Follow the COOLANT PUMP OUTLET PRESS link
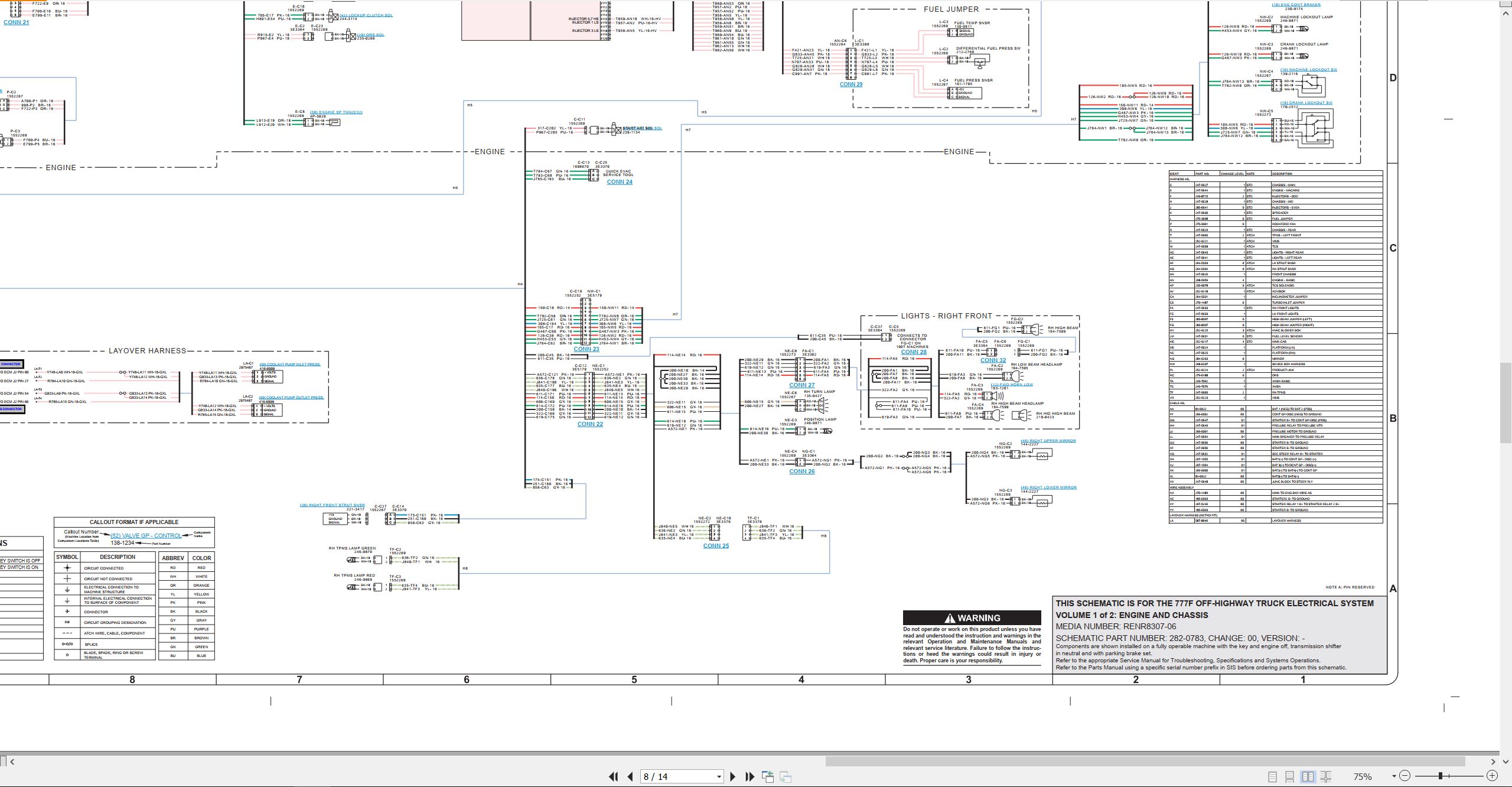The width and height of the screenshot is (1512, 787). (291, 398)
